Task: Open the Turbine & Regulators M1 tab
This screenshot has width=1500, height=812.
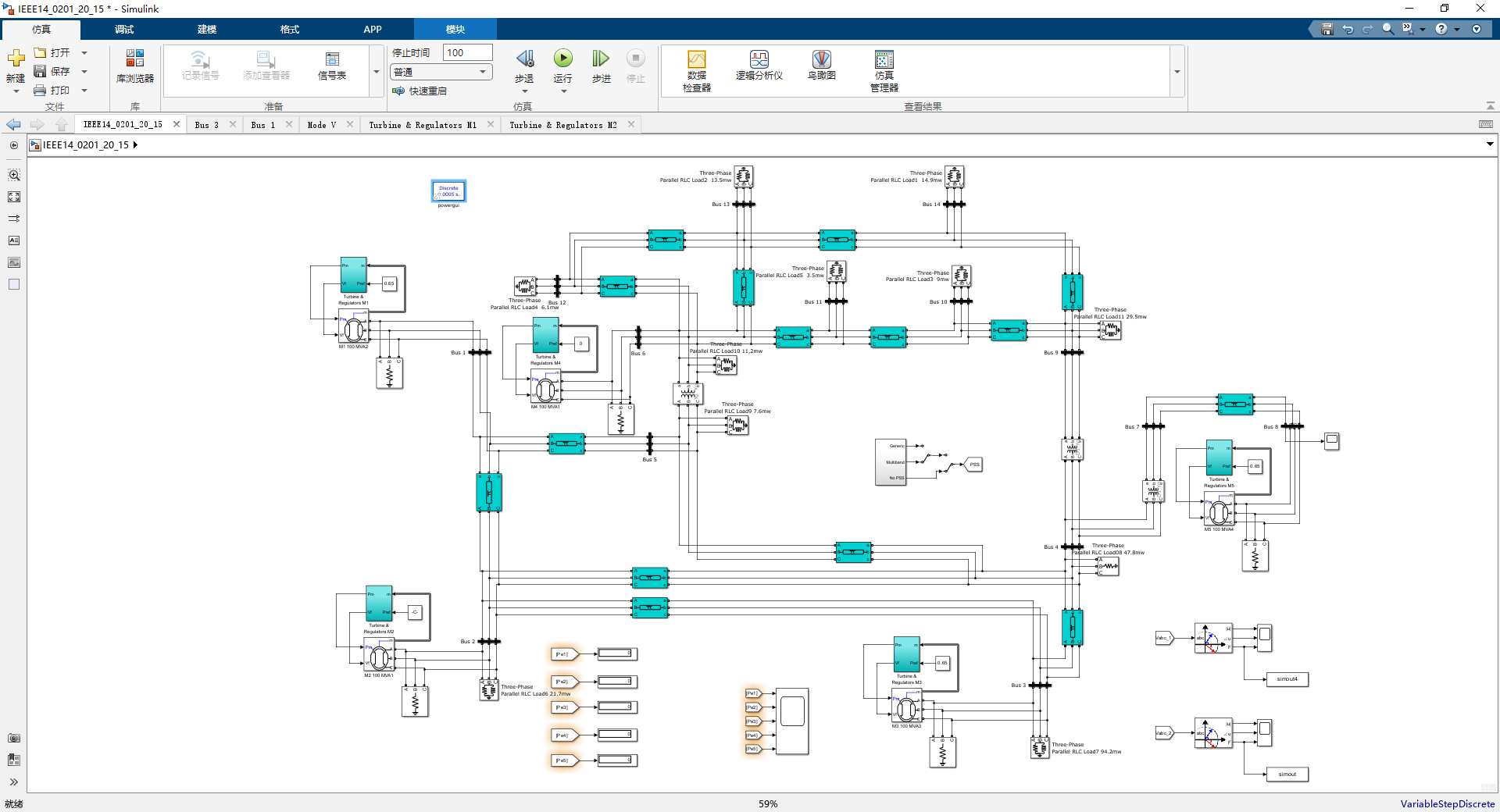Action: [x=423, y=125]
